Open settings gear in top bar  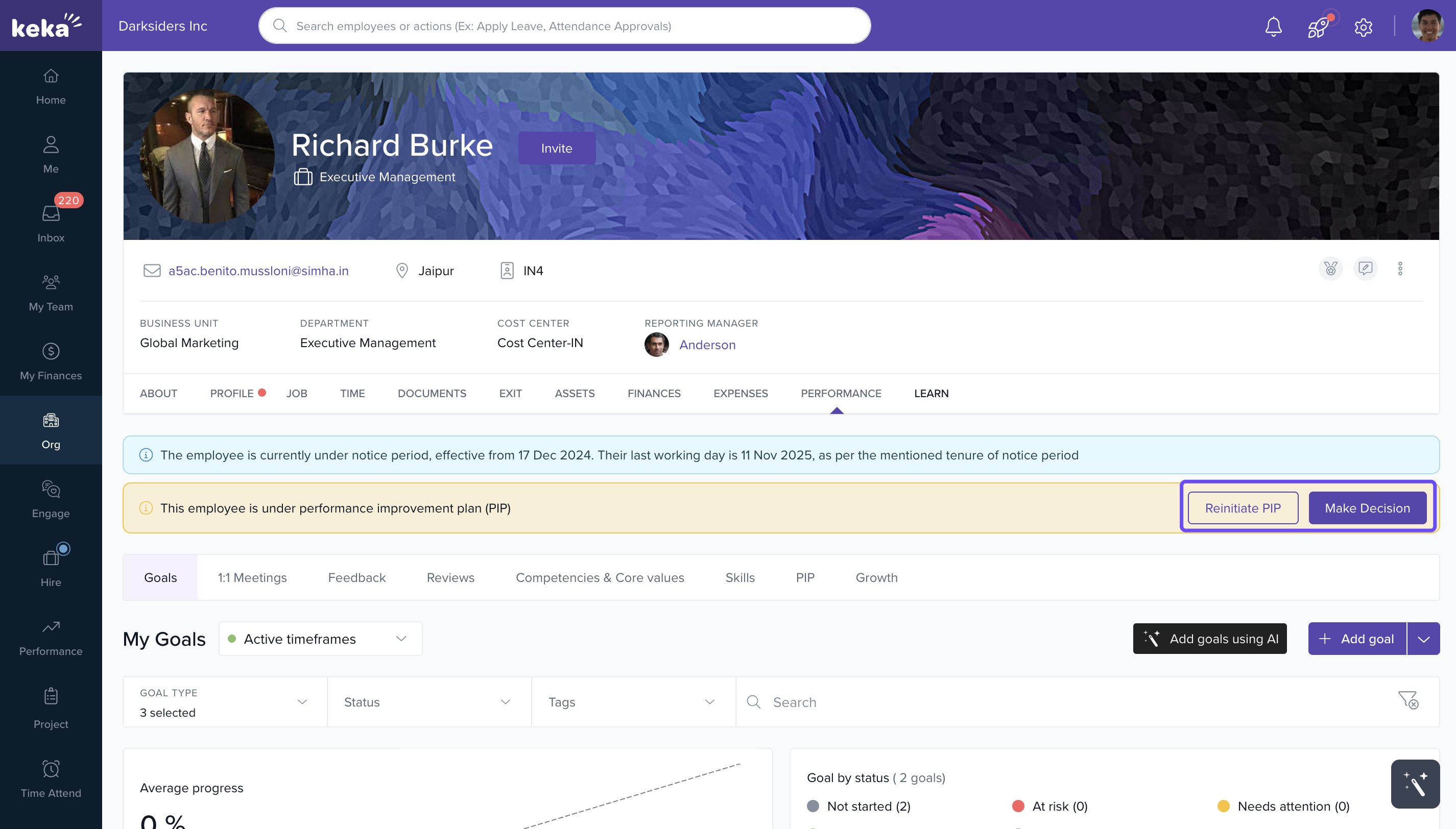pyautogui.click(x=1363, y=26)
